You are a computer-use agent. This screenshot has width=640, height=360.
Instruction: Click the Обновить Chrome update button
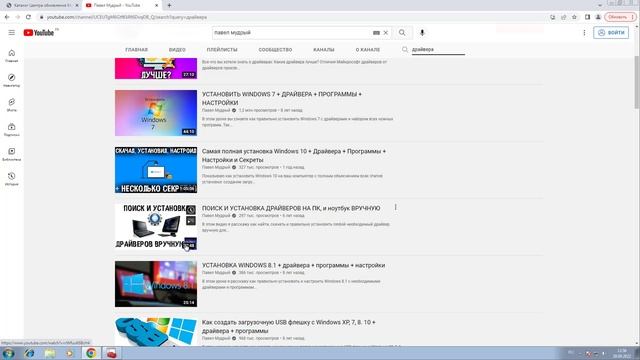point(620,17)
